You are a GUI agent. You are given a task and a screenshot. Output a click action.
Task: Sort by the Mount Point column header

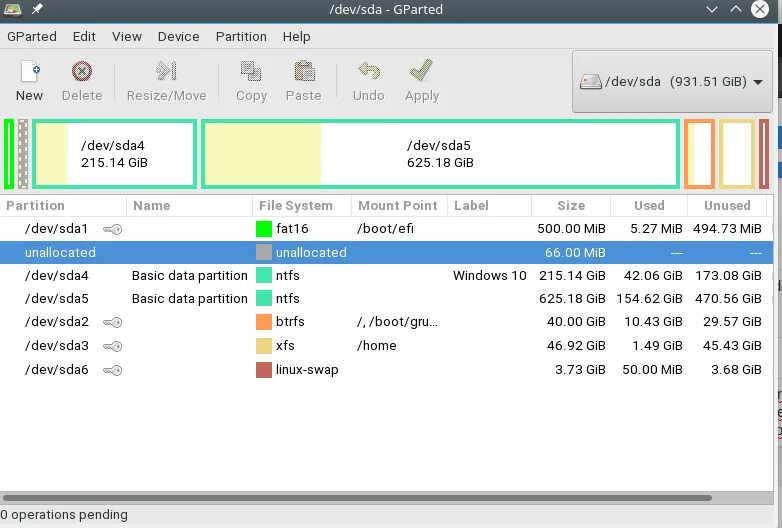click(399, 205)
